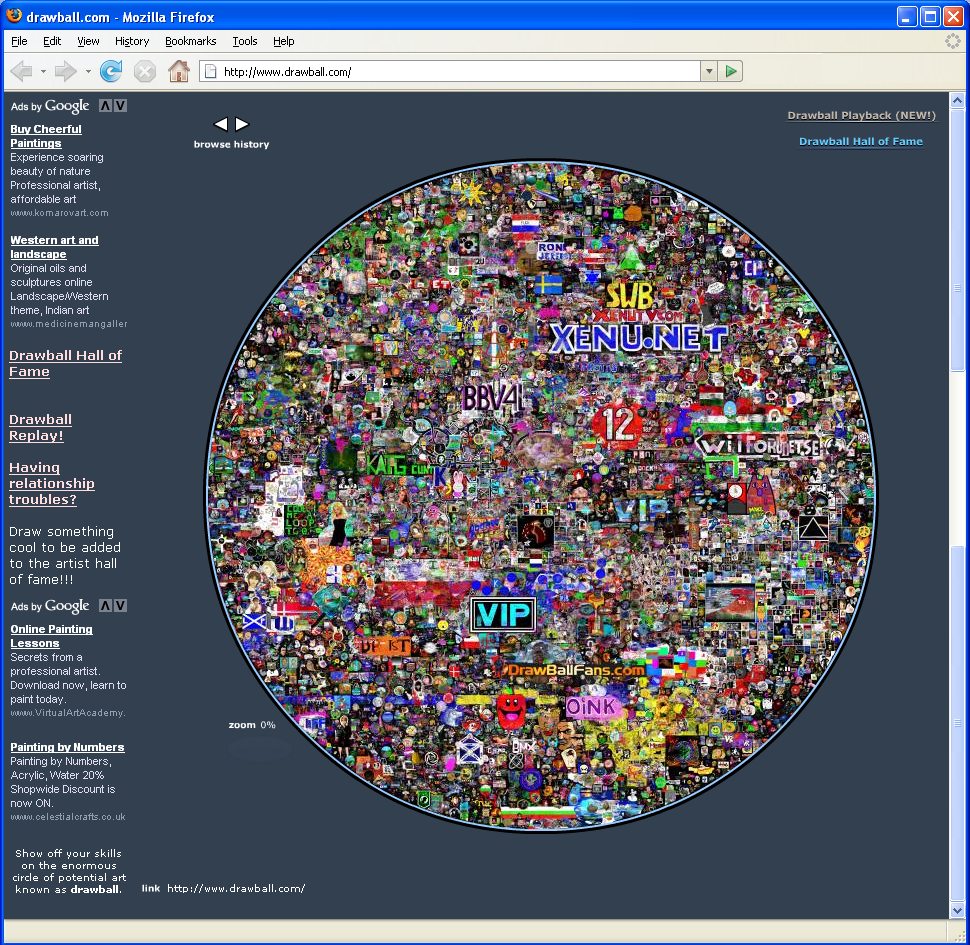Open the address bar history dropdown
970x945 pixels.
(x=709, y=72)
